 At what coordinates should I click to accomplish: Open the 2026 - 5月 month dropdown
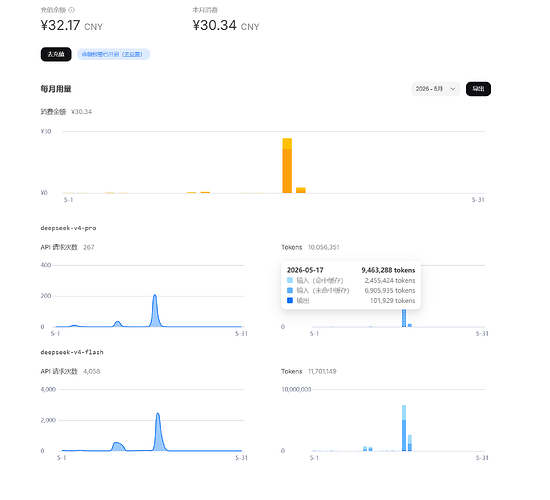click(x=435, y=89)
